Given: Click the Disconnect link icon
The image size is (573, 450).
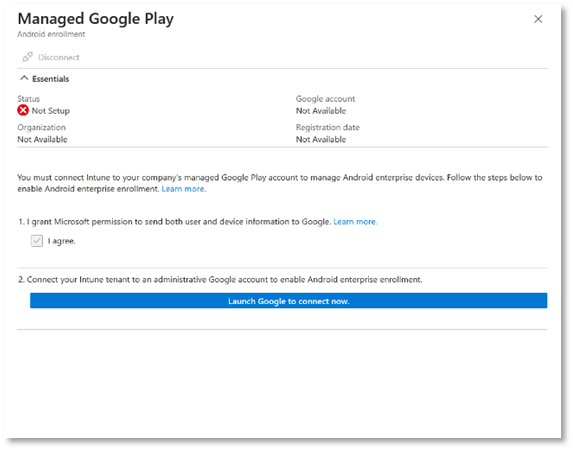Looking at the screenshot, I should point(27,57).
